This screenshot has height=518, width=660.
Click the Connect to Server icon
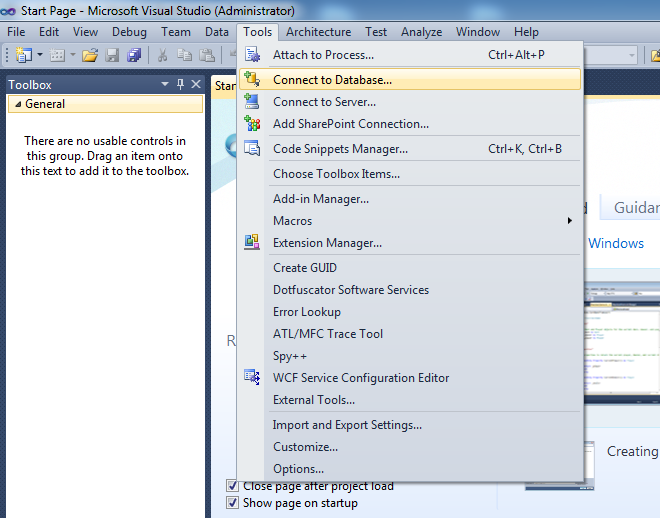click(252, 101)
